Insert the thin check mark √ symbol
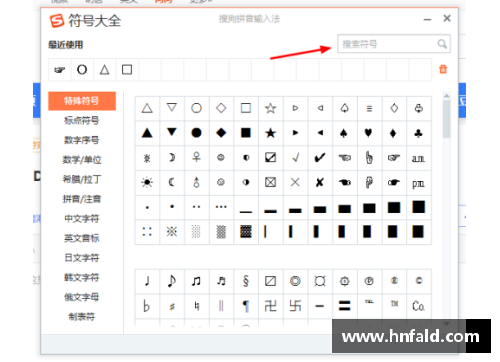 pyautogui.click(x=295, y=158)
